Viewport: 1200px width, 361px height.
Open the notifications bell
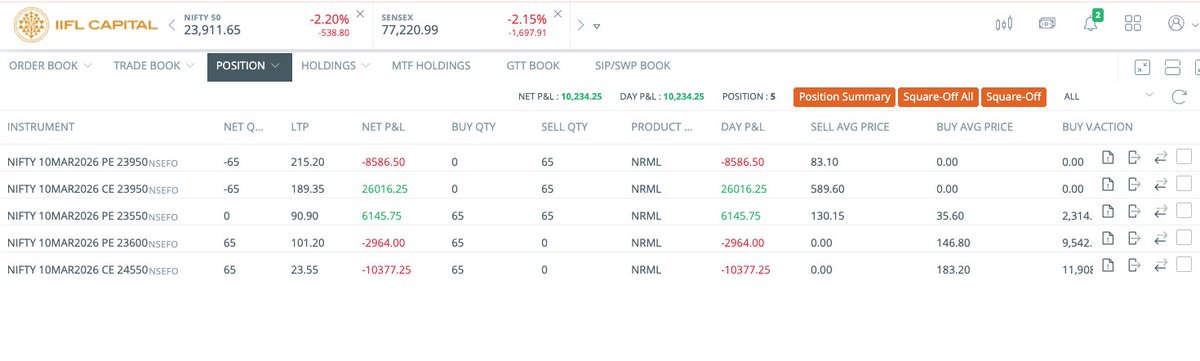tap(1091, 23)
